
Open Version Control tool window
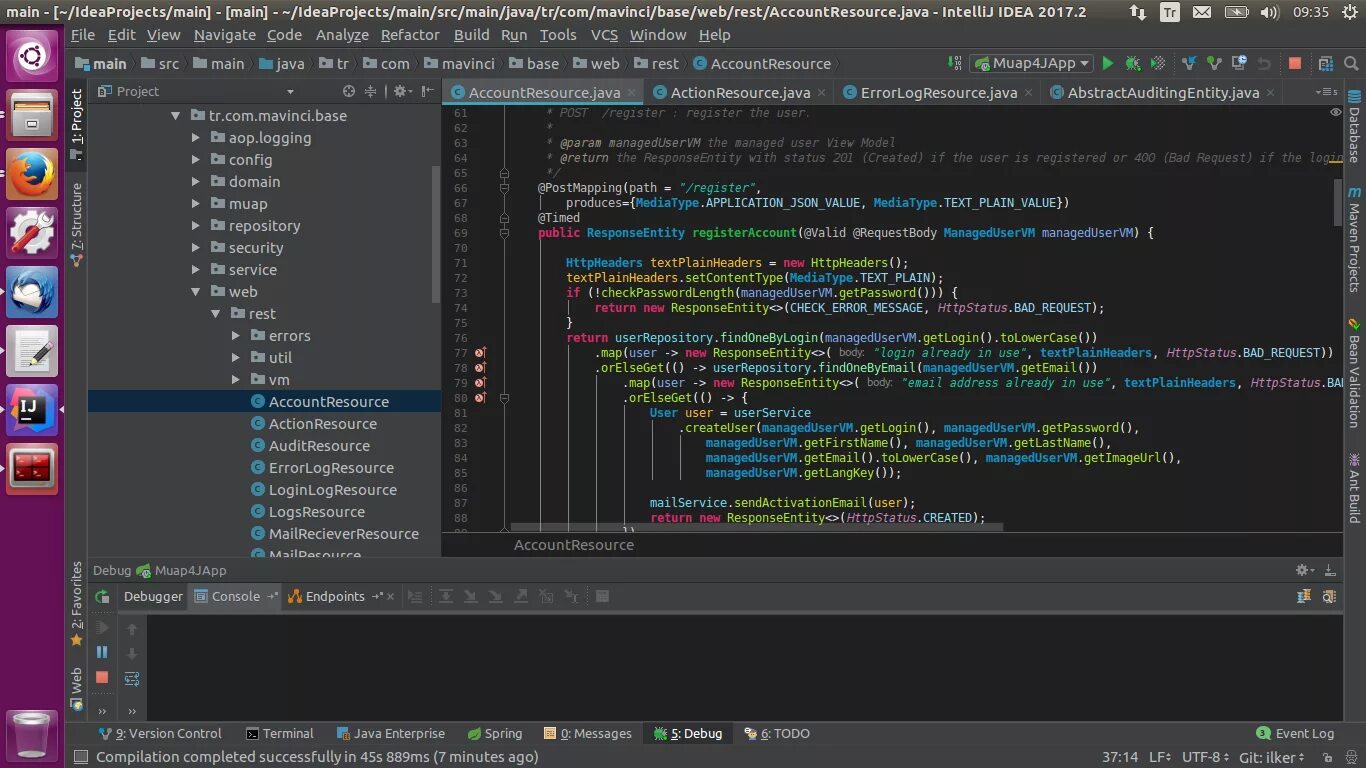(159, 733)
